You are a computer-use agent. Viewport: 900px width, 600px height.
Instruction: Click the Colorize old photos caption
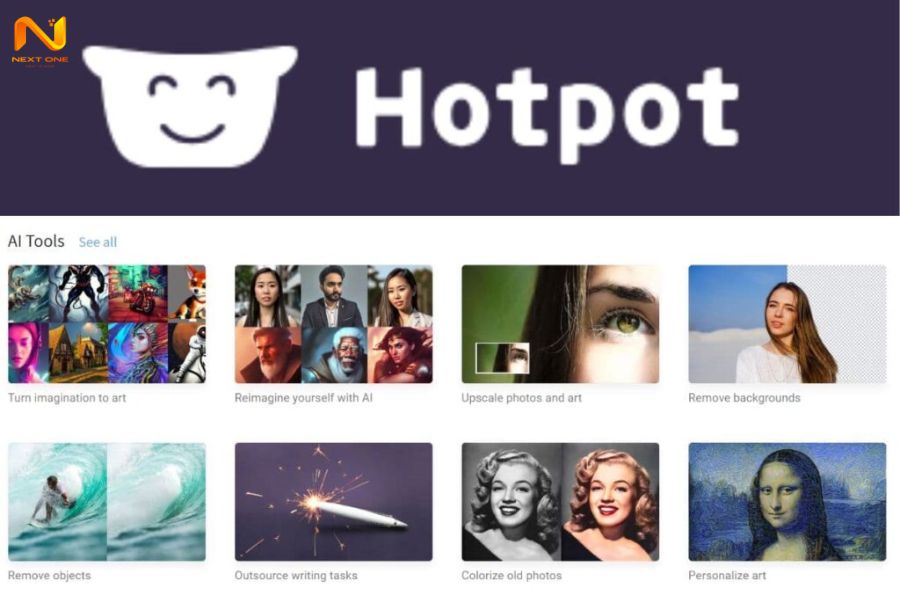click(x=511, y=575)
